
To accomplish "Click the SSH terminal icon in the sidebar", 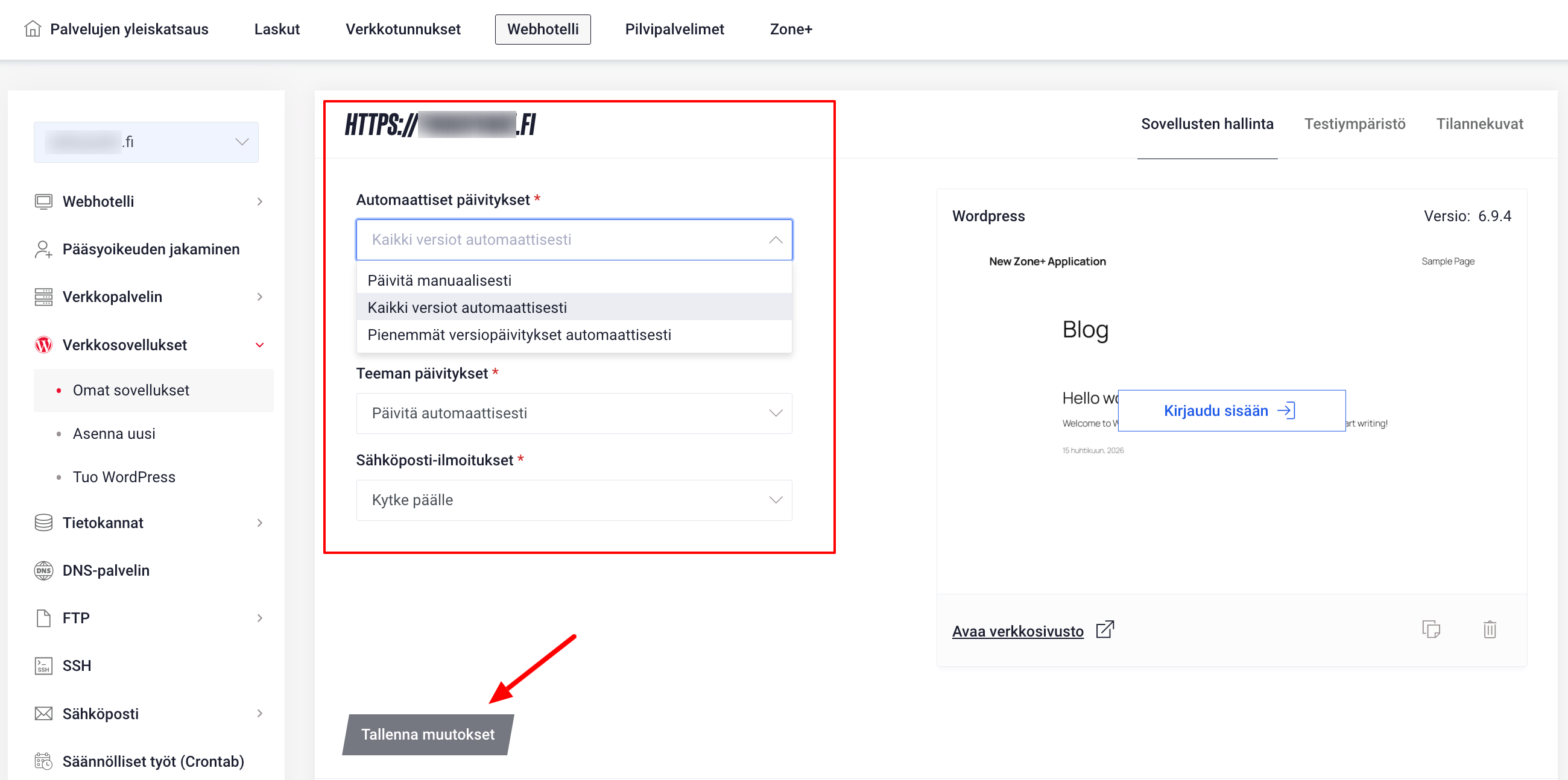I will click(43, 665).
